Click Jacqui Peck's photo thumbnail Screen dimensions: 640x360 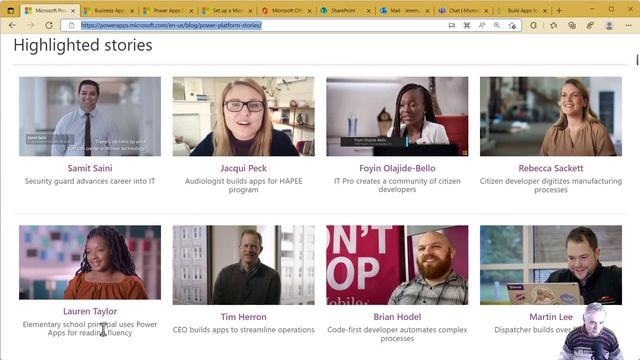click(244, 116)
